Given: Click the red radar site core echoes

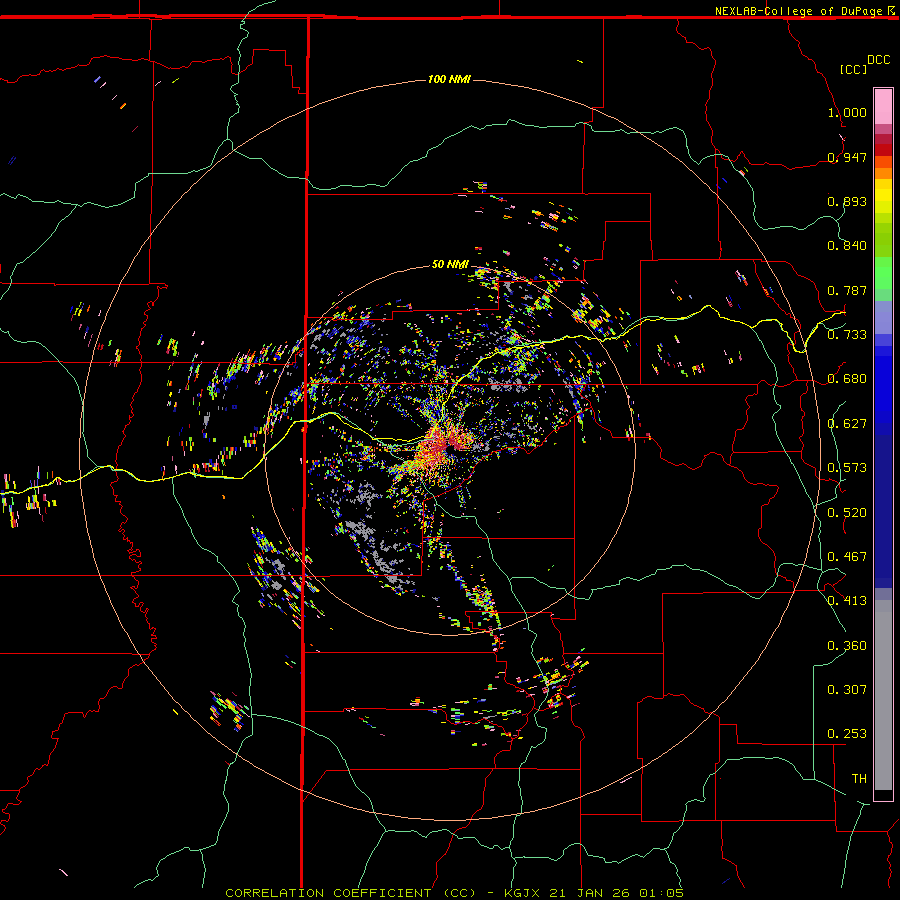Looking at the screenshot, I should 441,445.
